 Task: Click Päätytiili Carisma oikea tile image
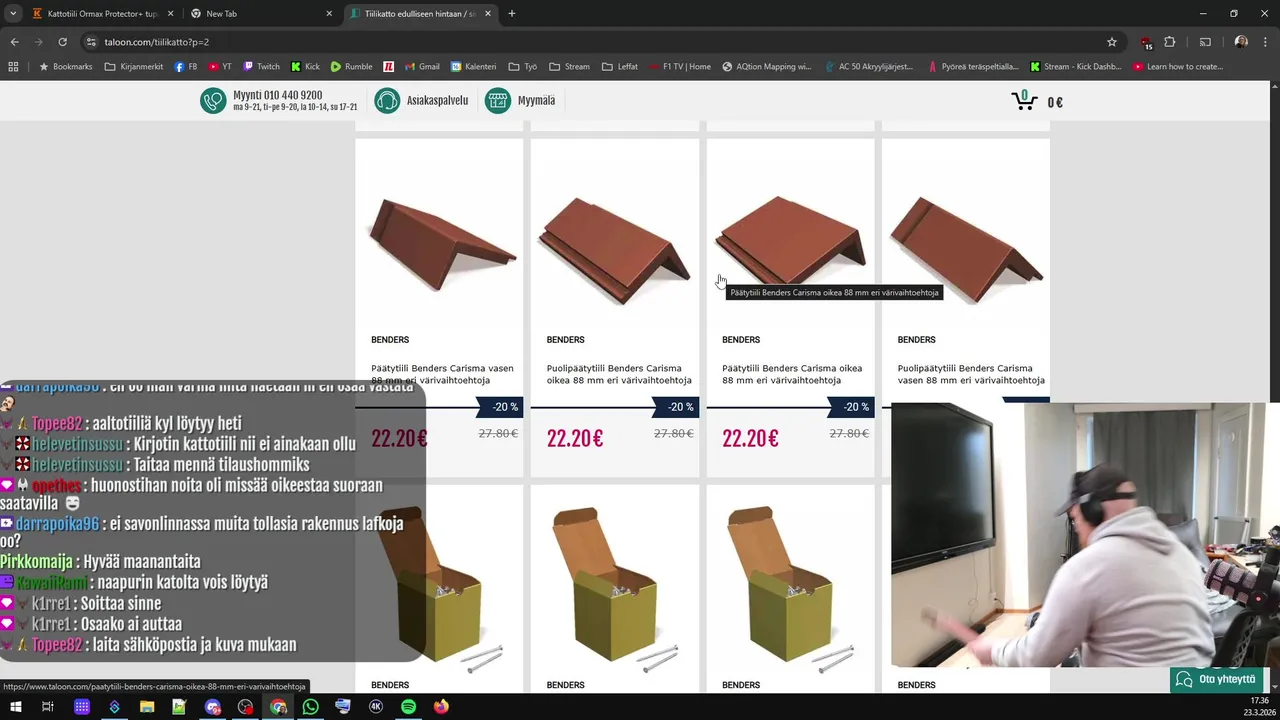(790, 240)
